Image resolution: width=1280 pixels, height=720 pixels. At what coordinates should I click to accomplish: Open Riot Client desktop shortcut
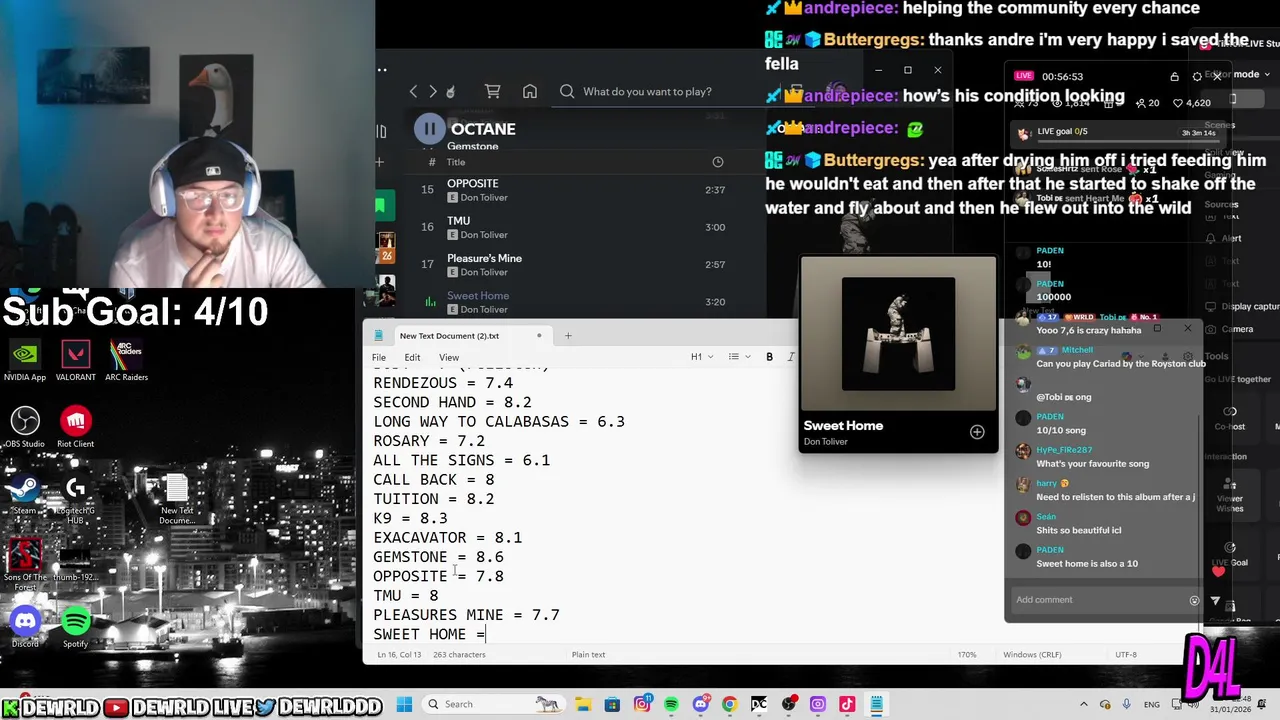tap(76, 428)
